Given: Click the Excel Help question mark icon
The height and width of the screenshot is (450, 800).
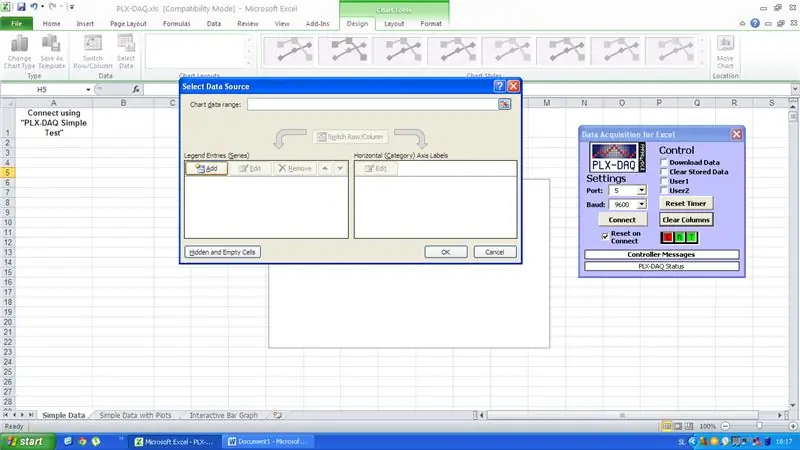Looking at the screenshot, I should point(755,23).
